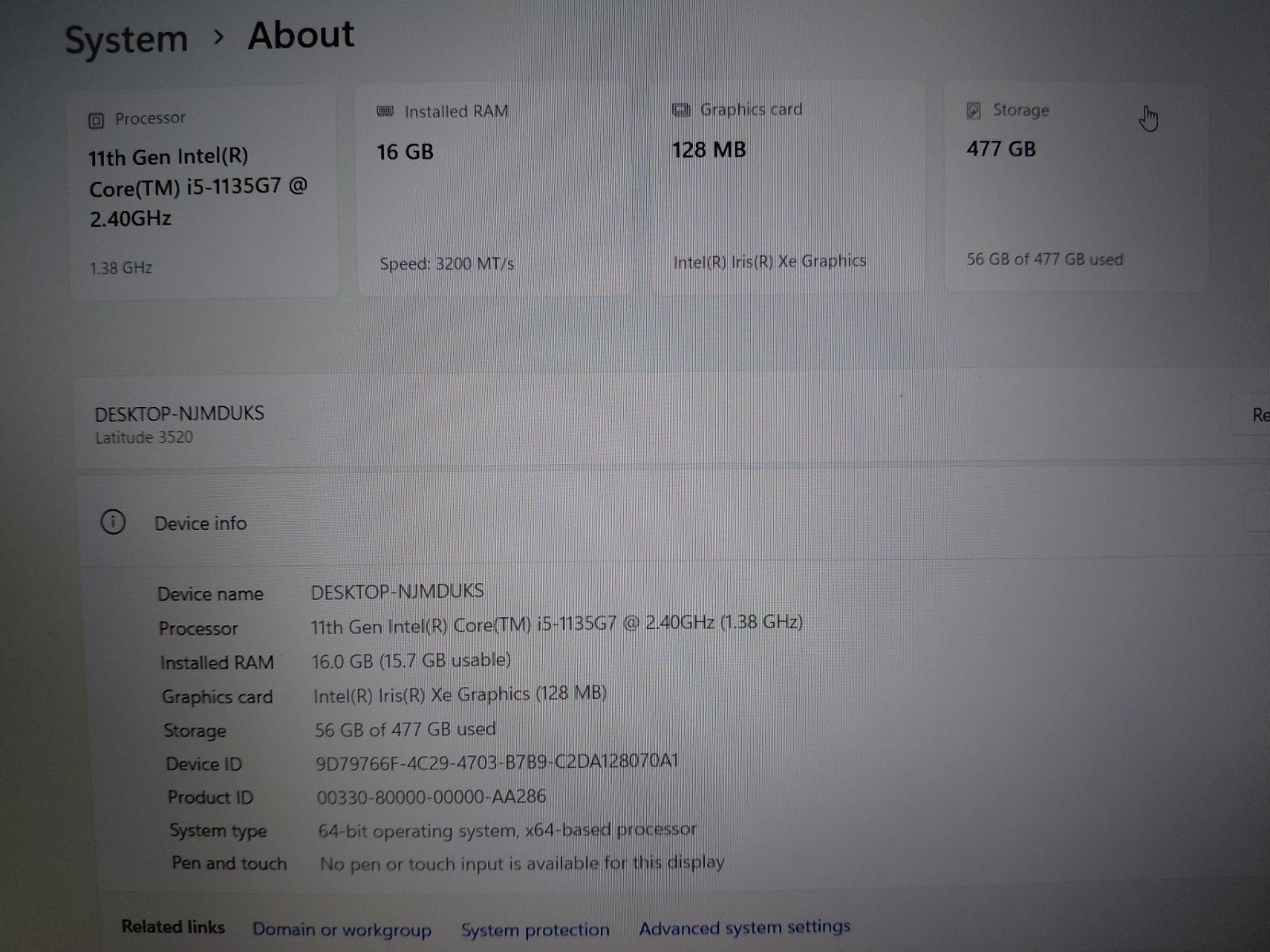Click the Device info circle icon
Screen dimensions: 1270x952
[x=113, y=522]
